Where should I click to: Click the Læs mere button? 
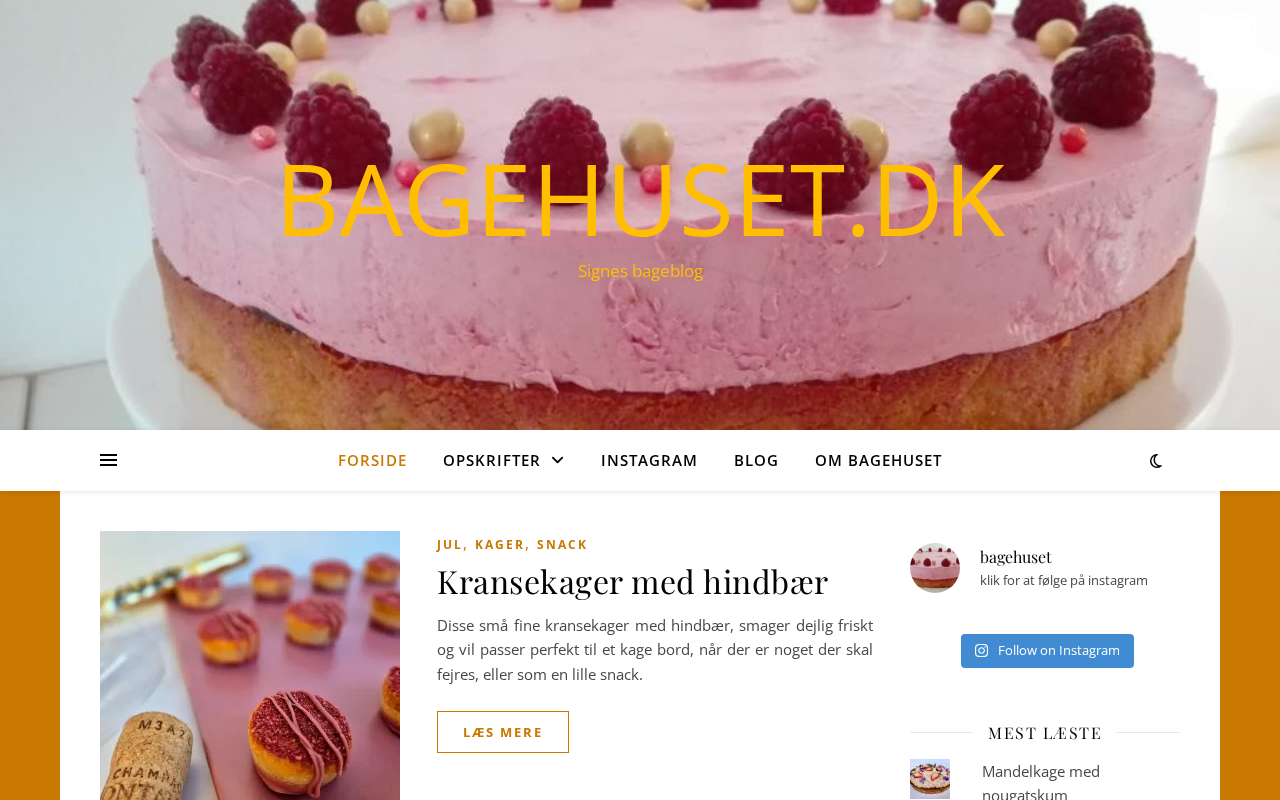(503, 732)
